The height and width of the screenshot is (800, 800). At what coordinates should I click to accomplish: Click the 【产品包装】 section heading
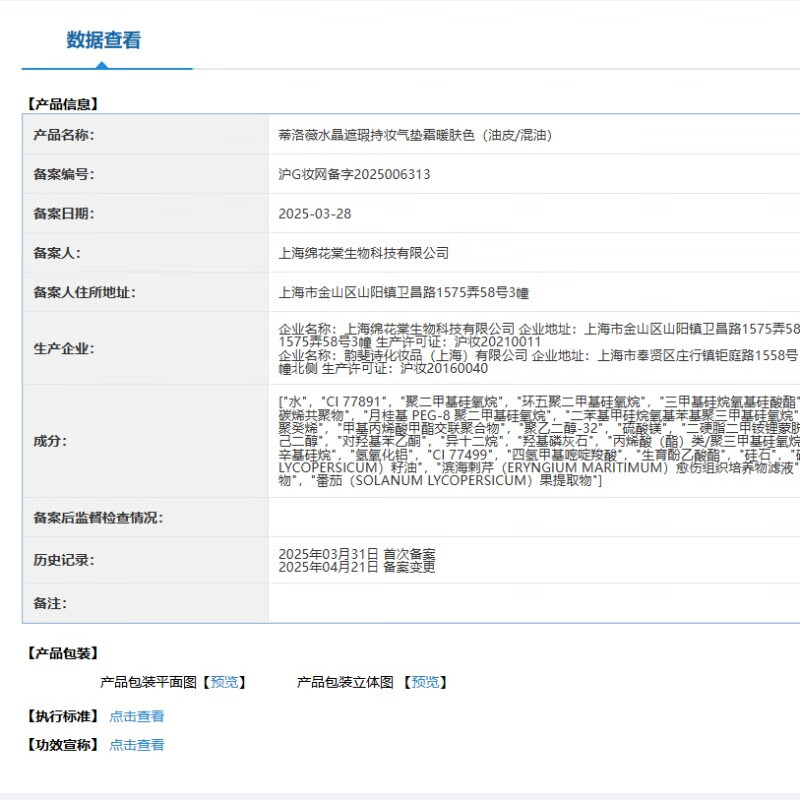[62, 653]
